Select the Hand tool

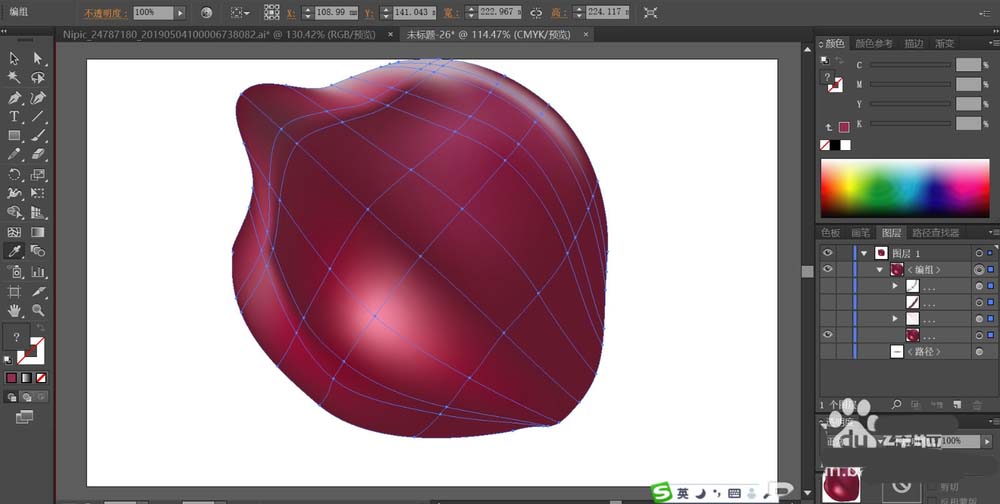click(14, 311)
